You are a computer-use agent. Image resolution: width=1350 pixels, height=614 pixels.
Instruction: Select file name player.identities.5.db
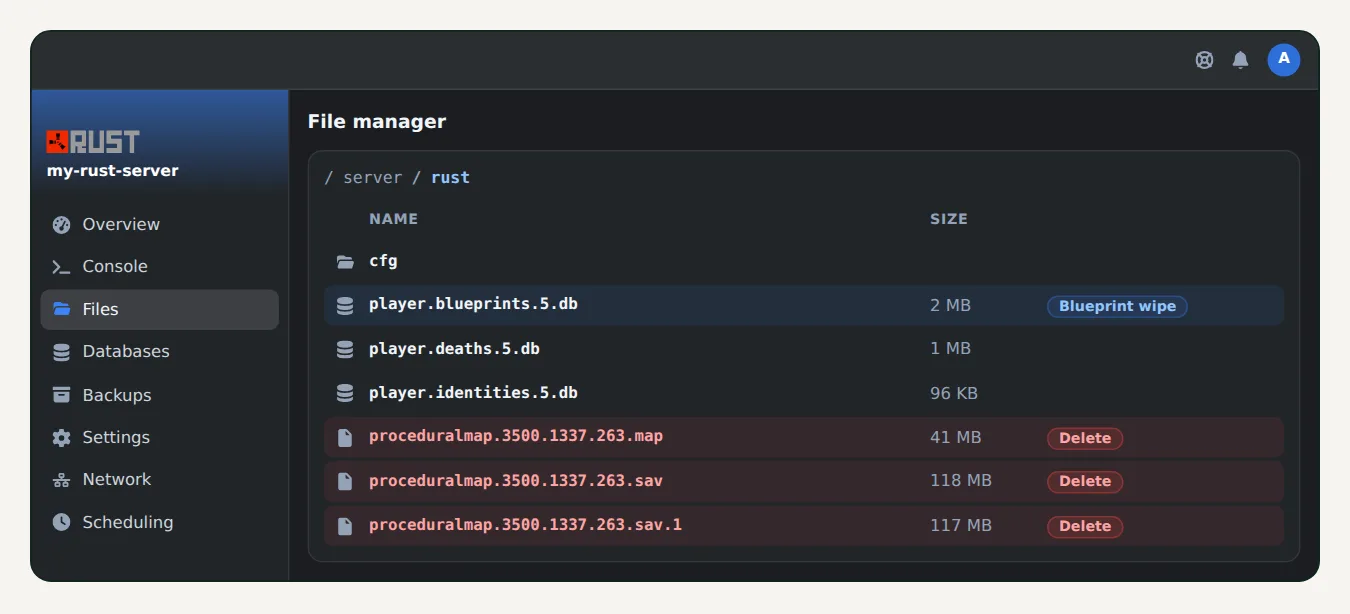(473, 393)
